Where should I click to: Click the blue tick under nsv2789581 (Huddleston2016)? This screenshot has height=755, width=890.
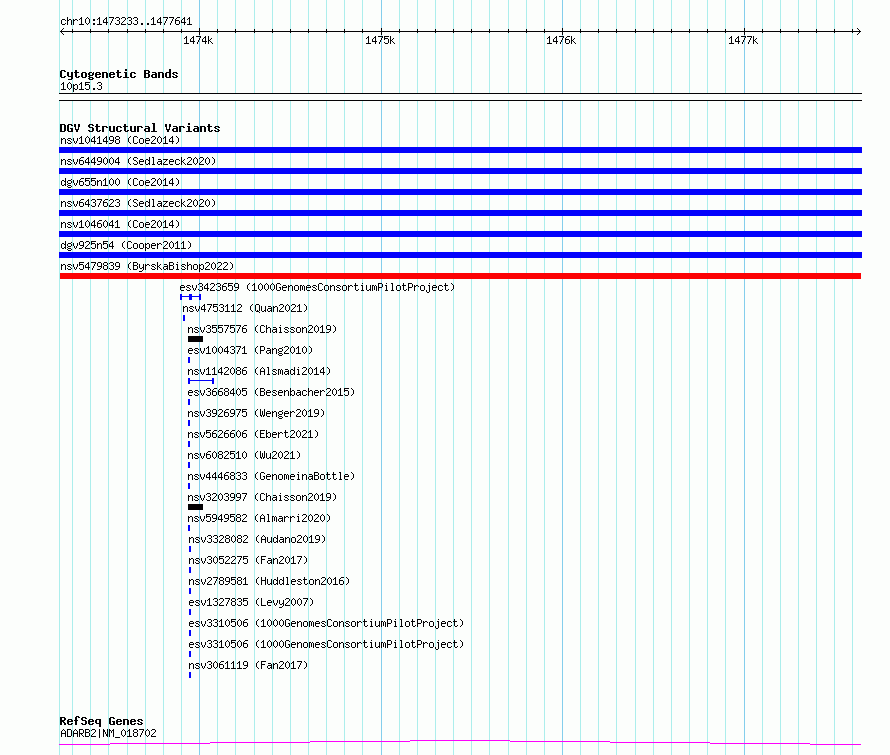pyautogui.click(x=190, y=591)
